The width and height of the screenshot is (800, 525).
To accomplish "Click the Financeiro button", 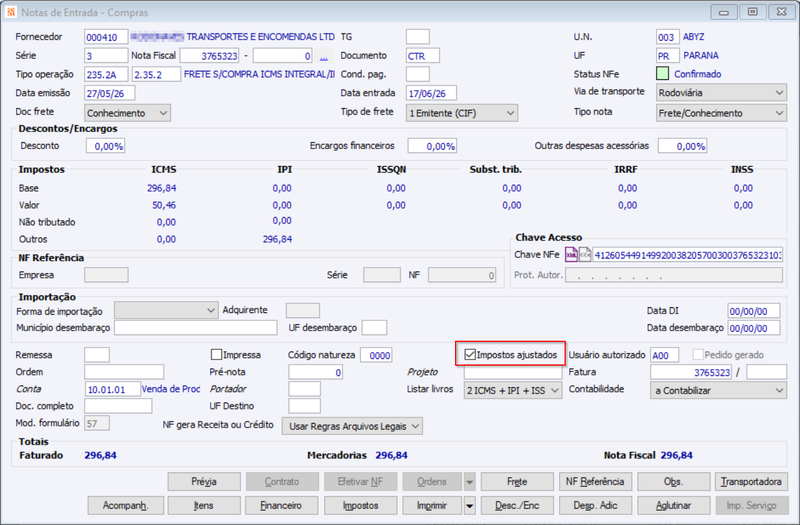I will click(x=282, y=506).
